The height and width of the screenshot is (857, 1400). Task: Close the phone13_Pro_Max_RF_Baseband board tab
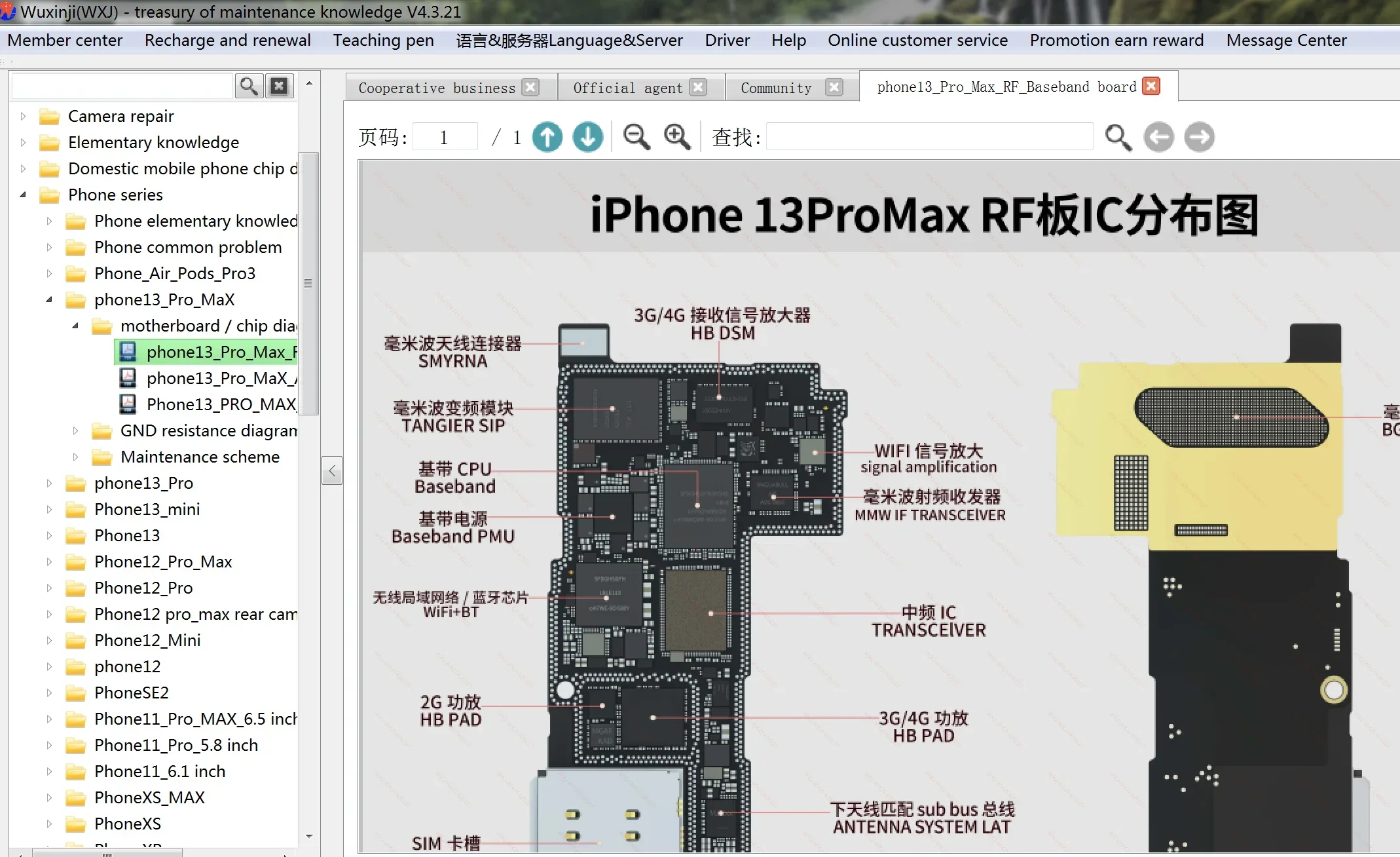[x=1151, y=86]
